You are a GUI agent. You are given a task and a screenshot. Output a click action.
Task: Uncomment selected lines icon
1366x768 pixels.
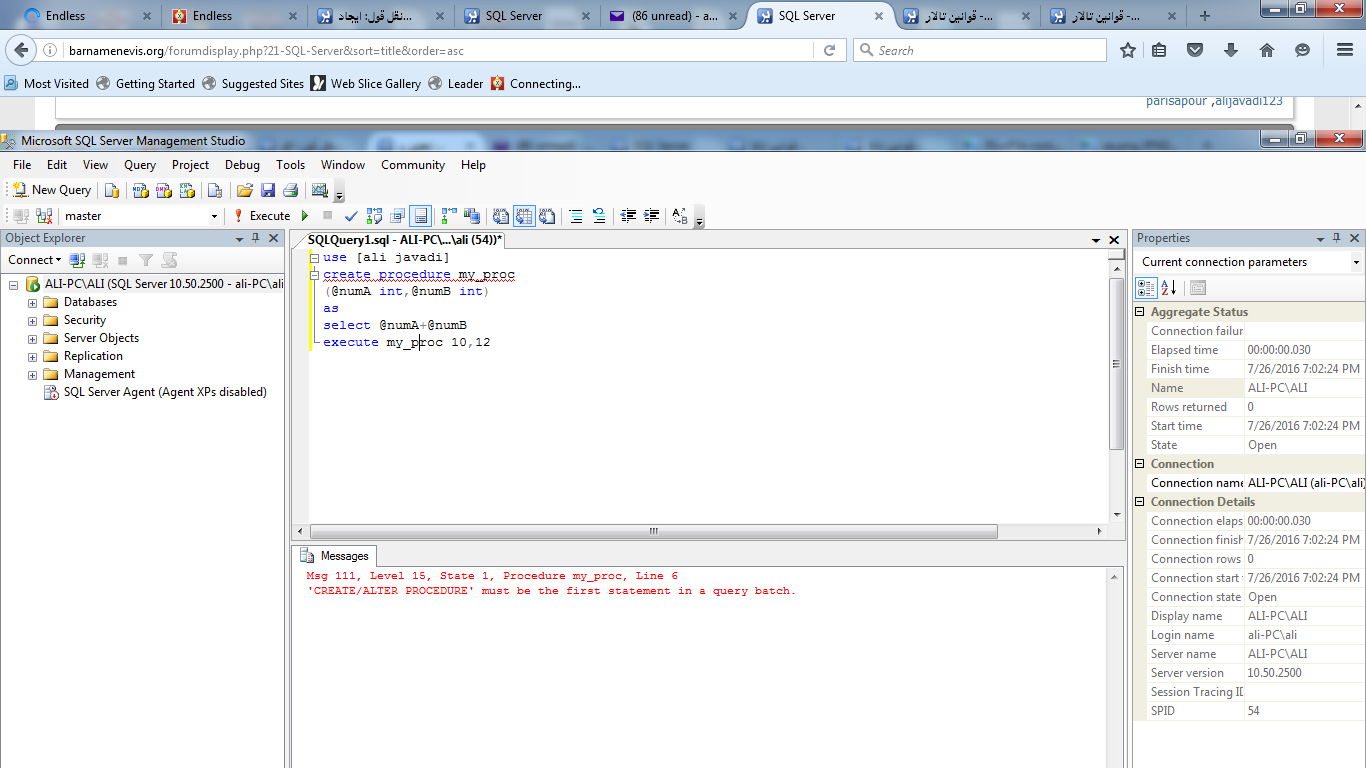pos(599,216)
